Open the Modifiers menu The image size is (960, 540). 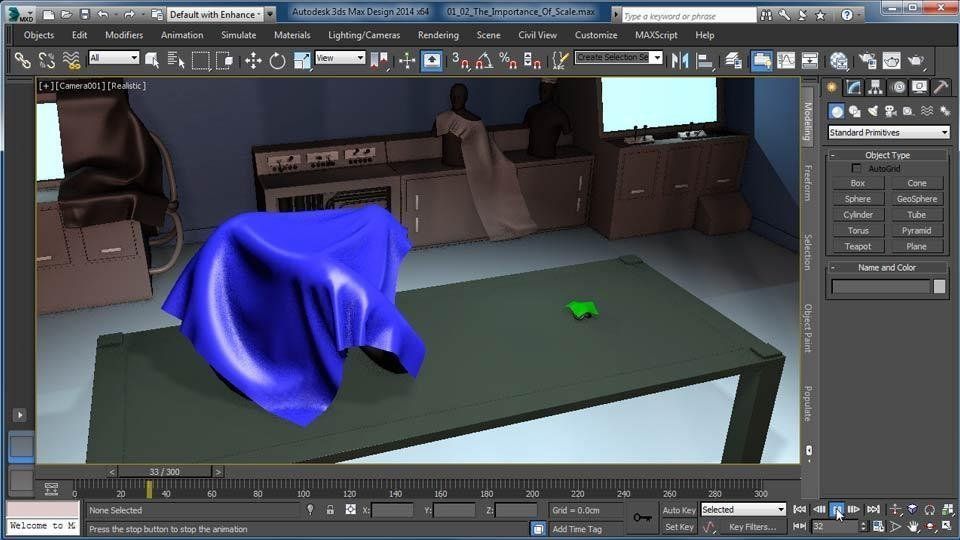[x=124, y=35]
